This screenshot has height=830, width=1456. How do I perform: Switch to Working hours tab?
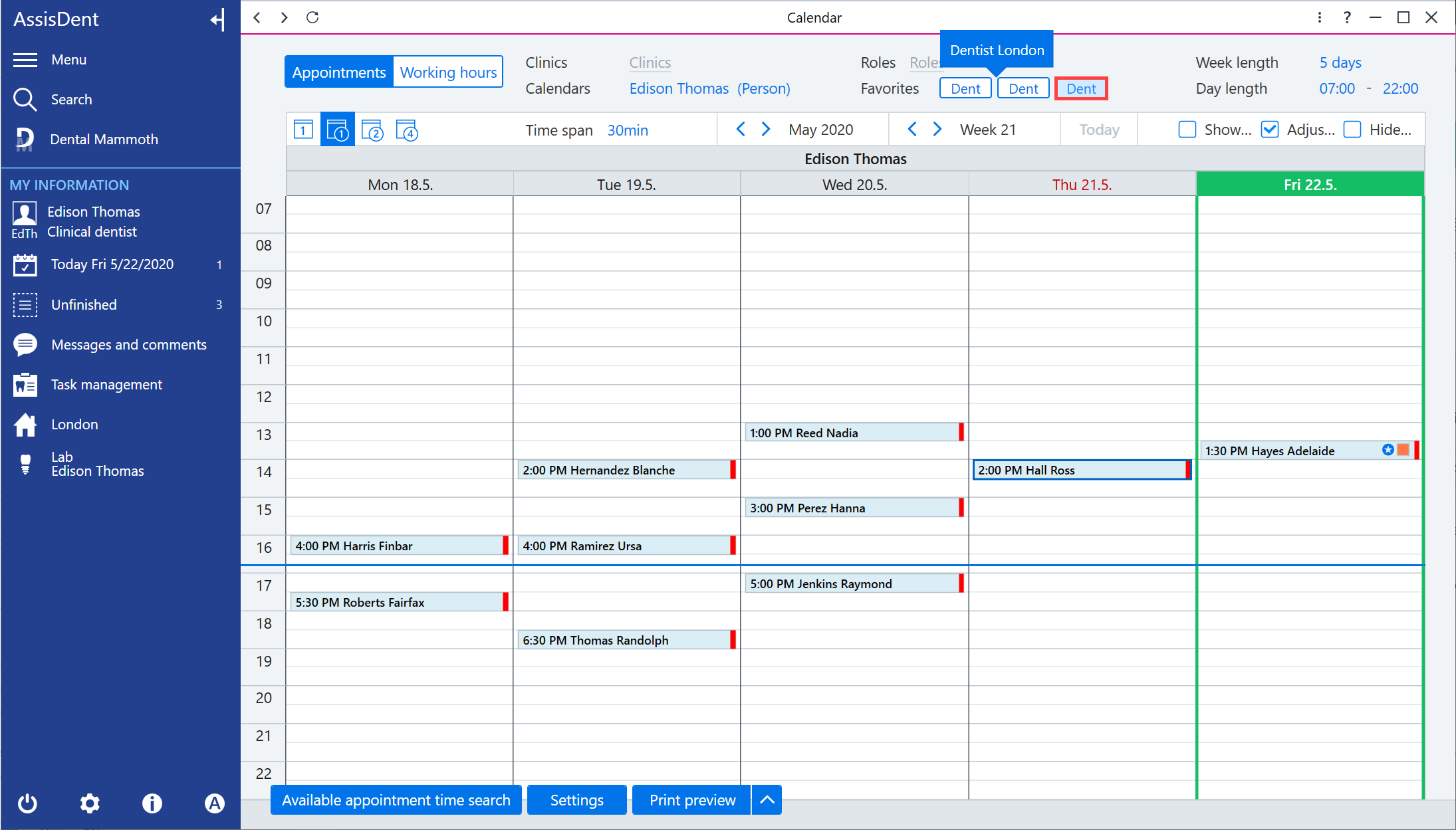[448, 72]
